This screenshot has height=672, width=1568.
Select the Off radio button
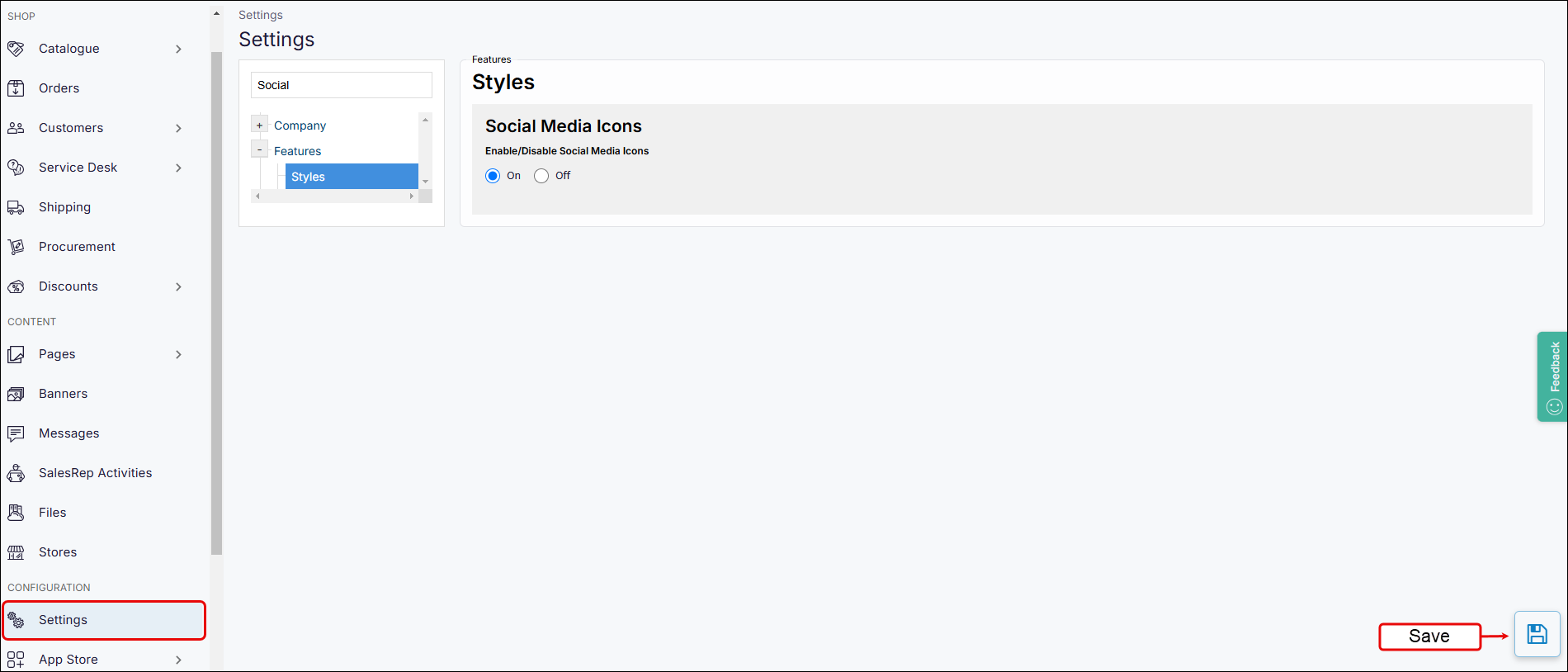541,176
